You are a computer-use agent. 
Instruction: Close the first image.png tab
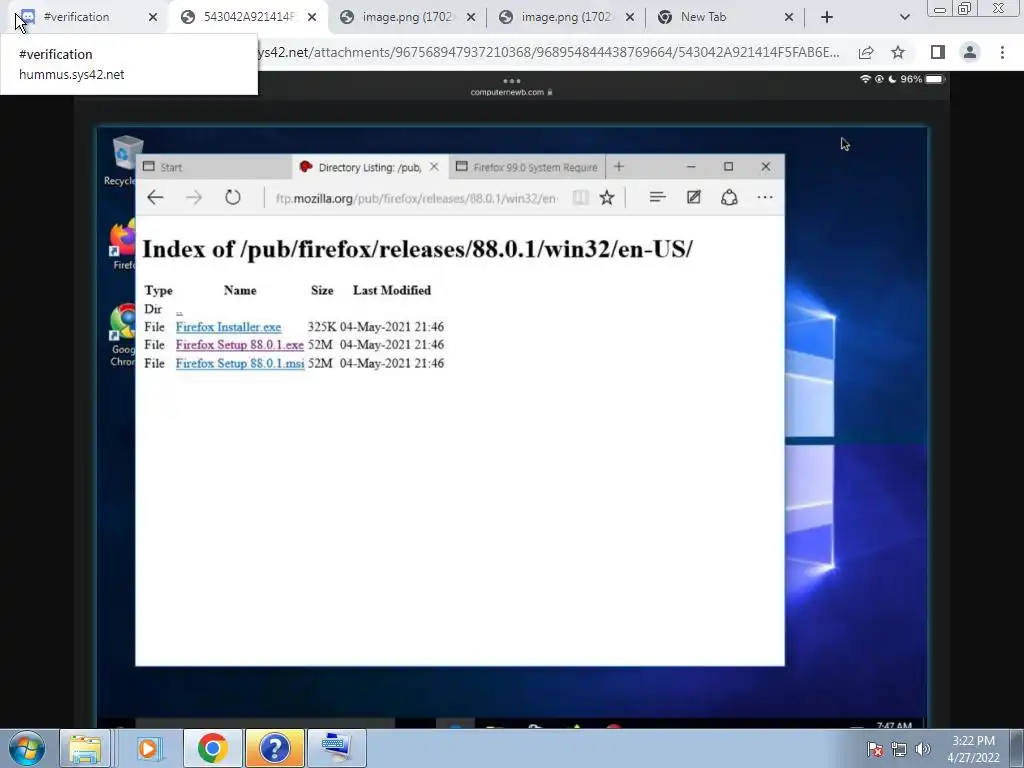[x=471, y=18]
